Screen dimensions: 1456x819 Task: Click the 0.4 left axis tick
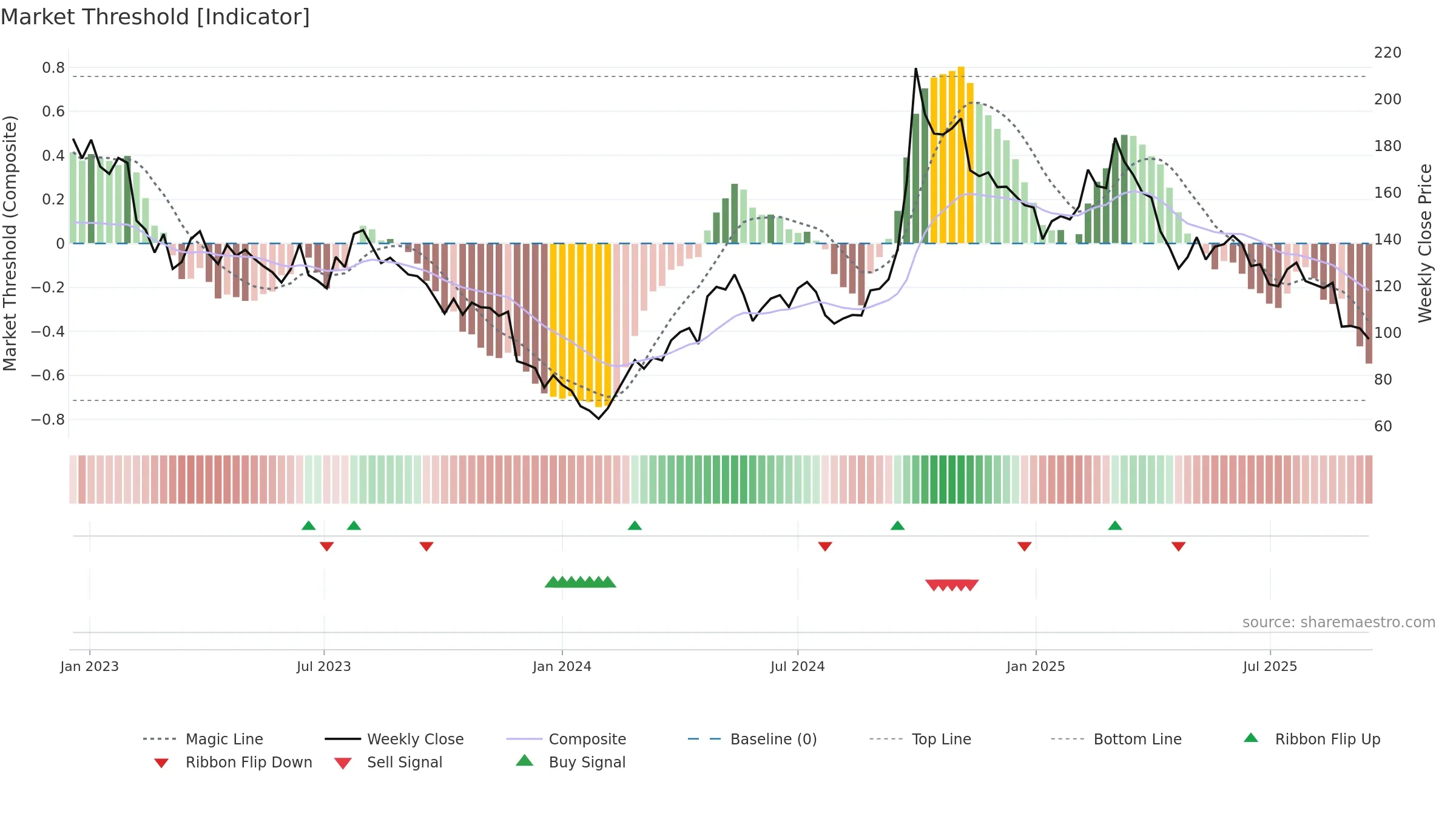(53, 156)
